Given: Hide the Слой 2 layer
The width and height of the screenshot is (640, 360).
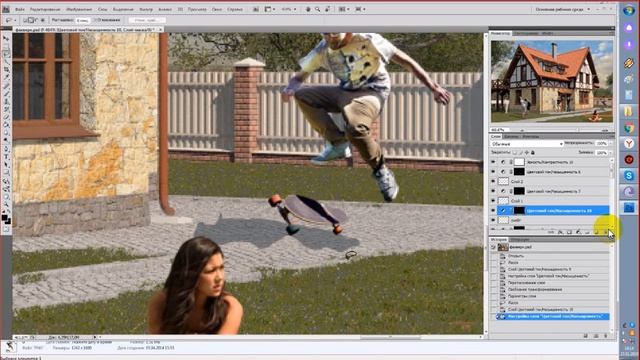Looking at the screenshot, I should point(493,181).
